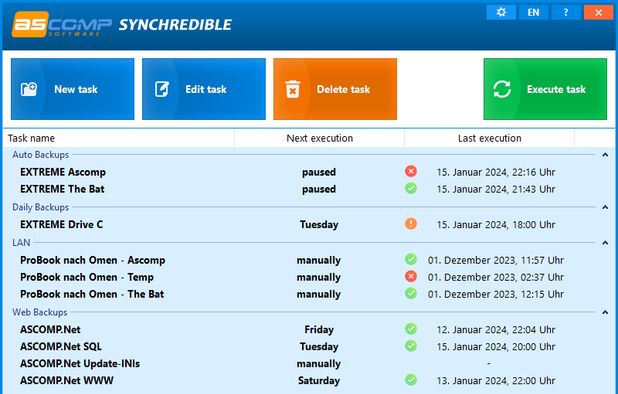Collapse the Web Backups group chevron

click(605, 312)
